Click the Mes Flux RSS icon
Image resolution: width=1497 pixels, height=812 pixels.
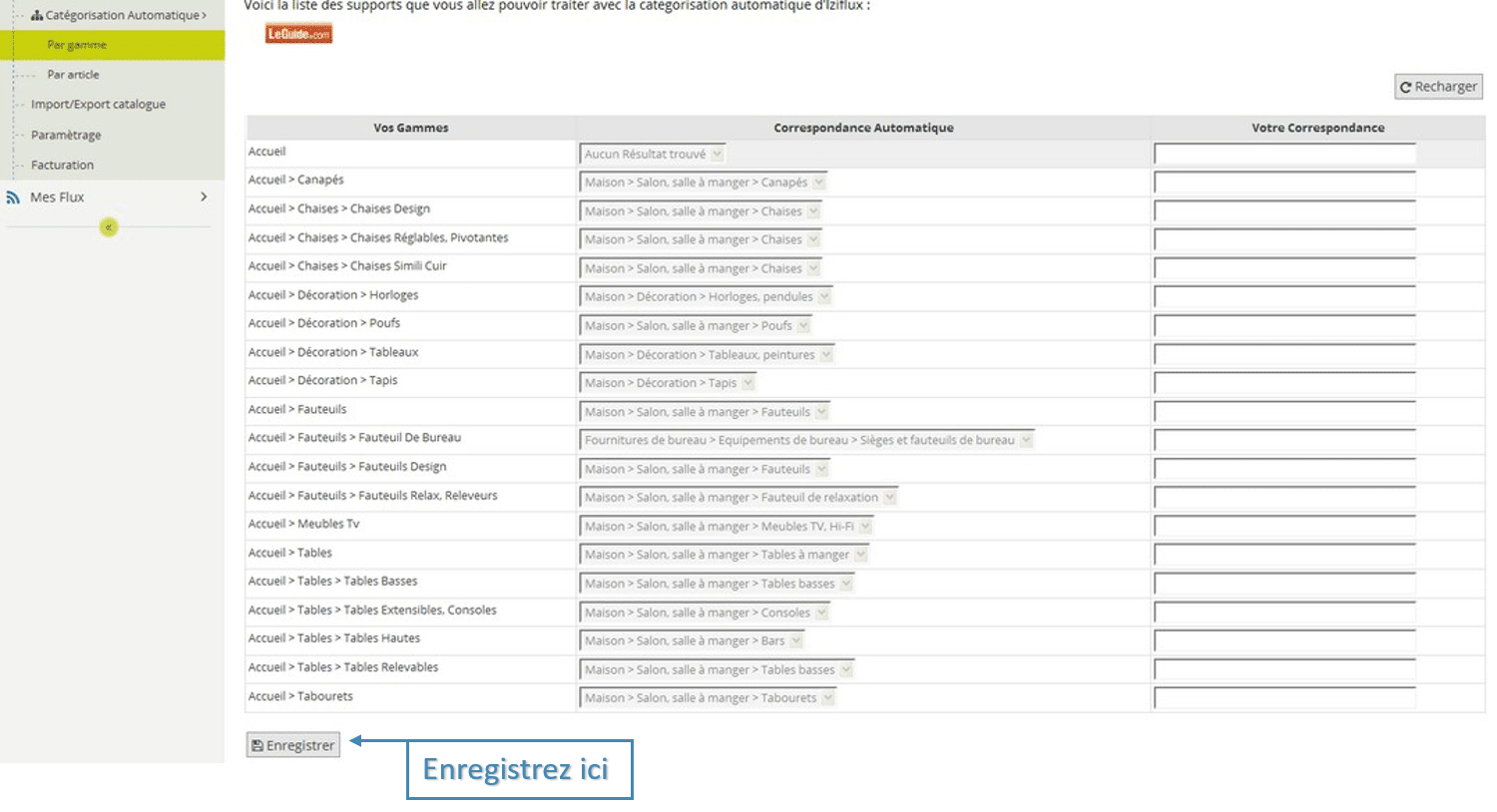coord(13,198)
